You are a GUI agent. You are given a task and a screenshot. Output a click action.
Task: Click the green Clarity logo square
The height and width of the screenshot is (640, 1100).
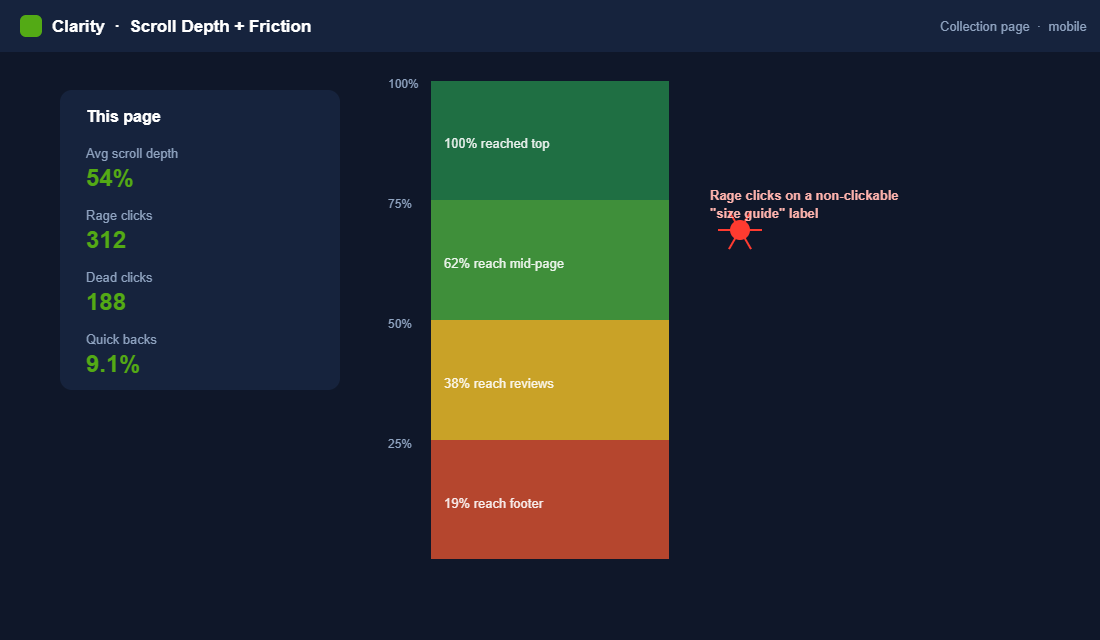pos(31,26)
